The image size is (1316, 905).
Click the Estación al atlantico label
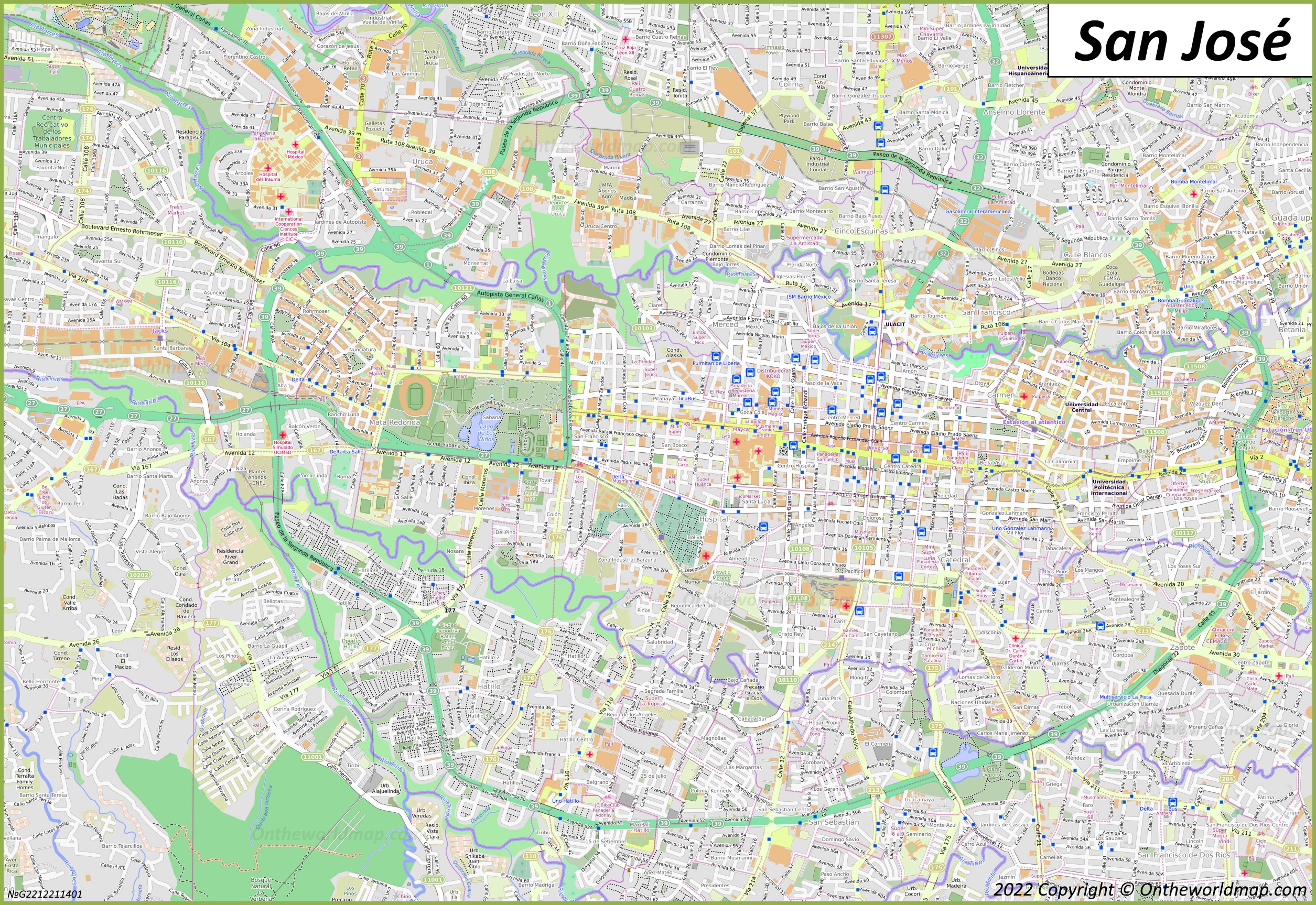pyautogui.click(x=1034, y=422)
